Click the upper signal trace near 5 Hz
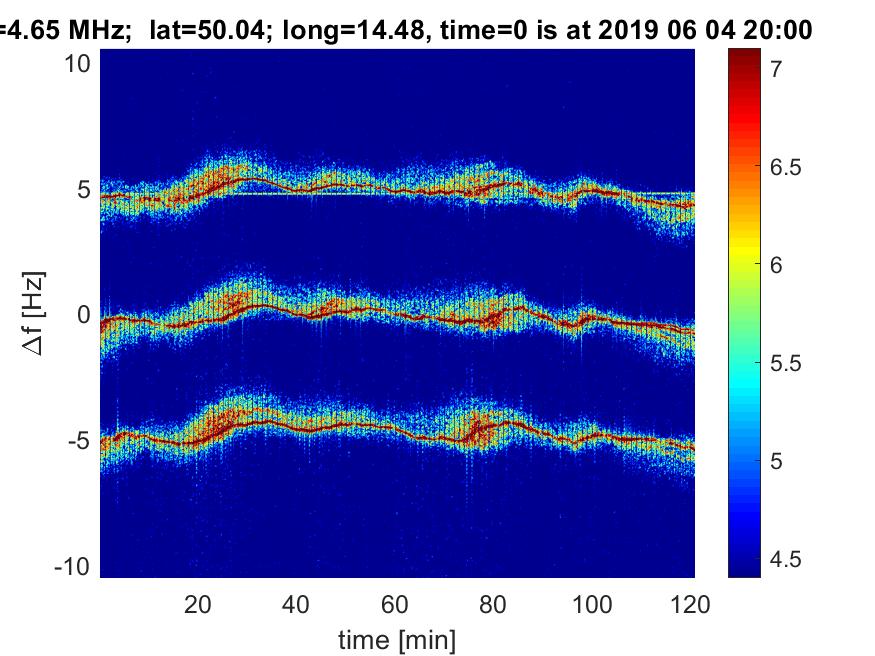 tap(400, 190)
